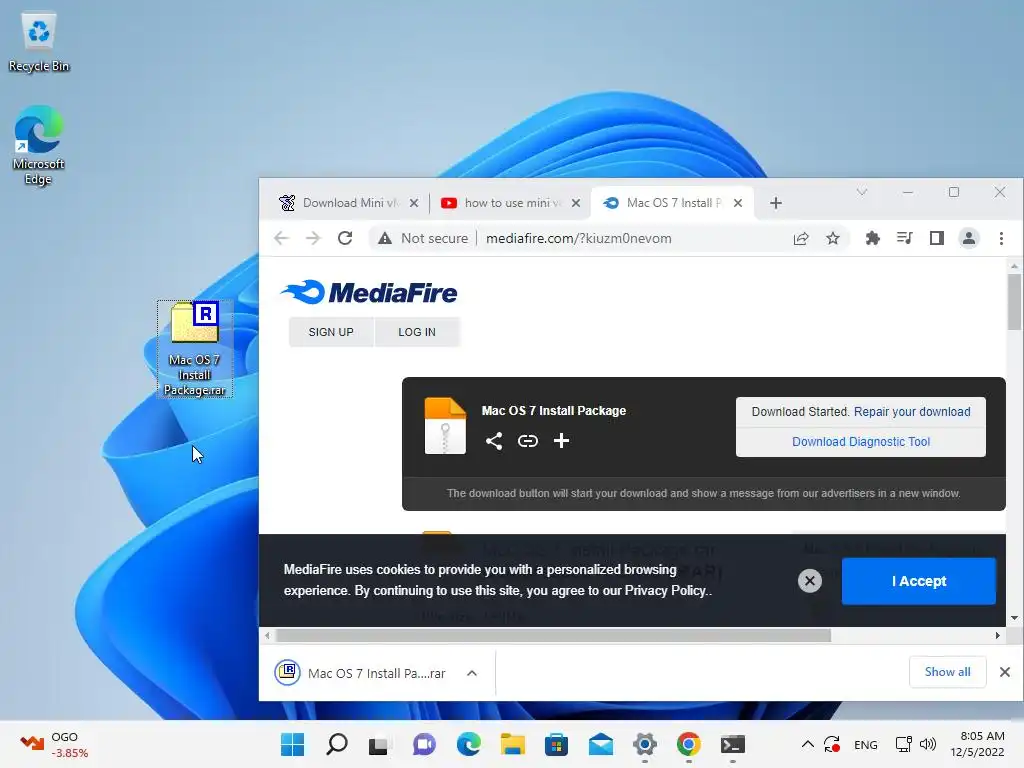Click the horizontal scrollbar right arrow
This screenshot has width=1024, height=768.
[x=997, y=635]
